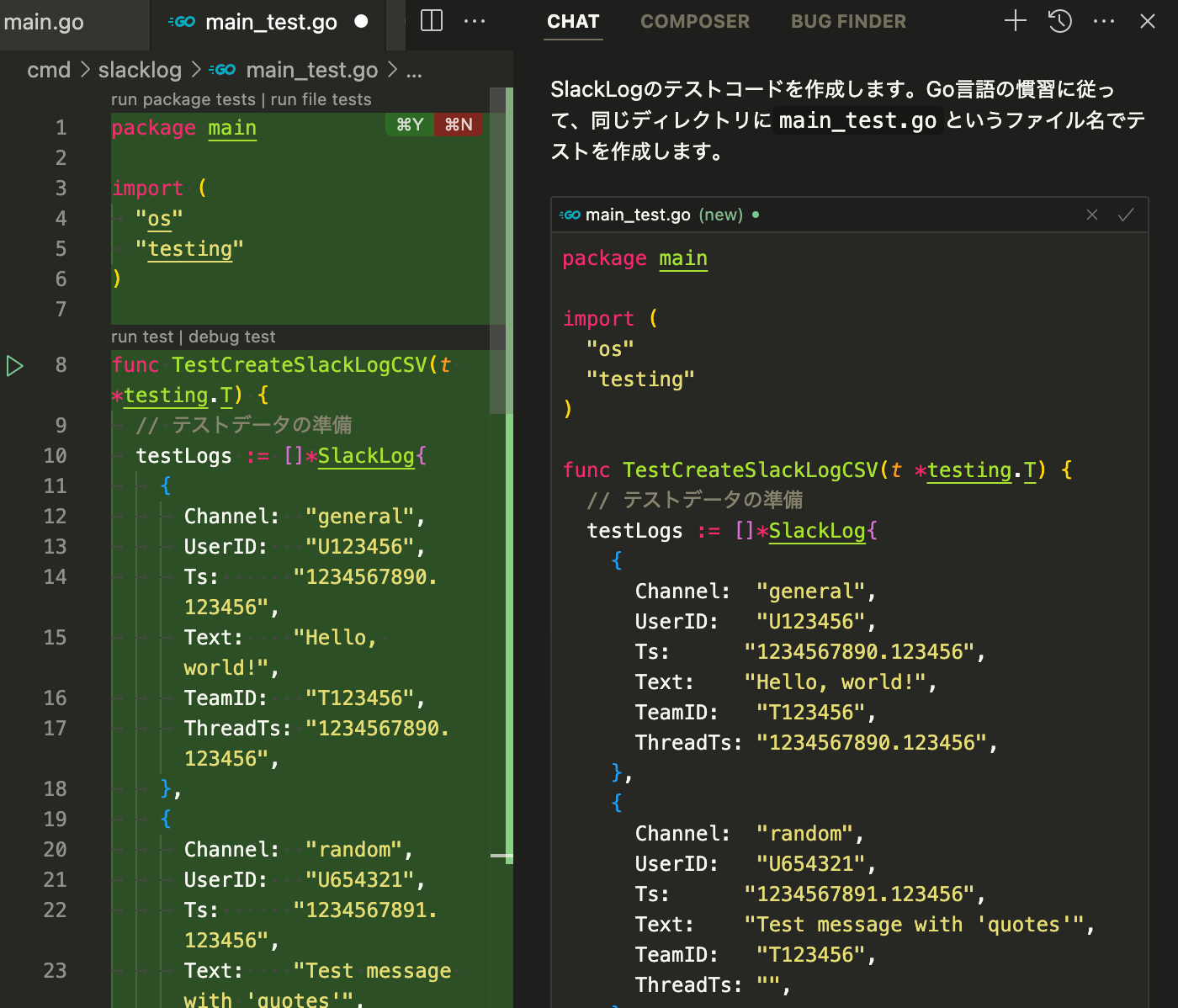Select the CHAT tab

click(573, 22)
